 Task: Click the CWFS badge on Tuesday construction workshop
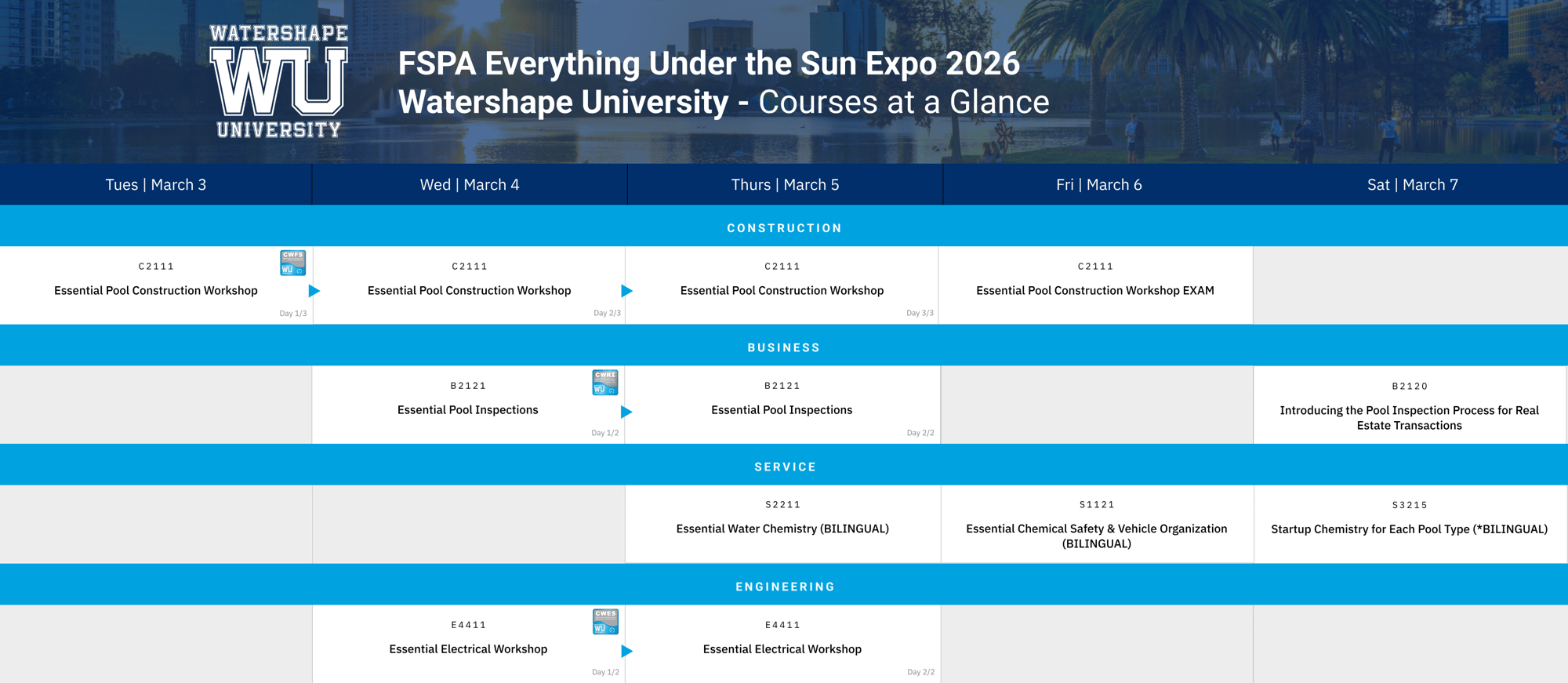[x=292, y=263]
